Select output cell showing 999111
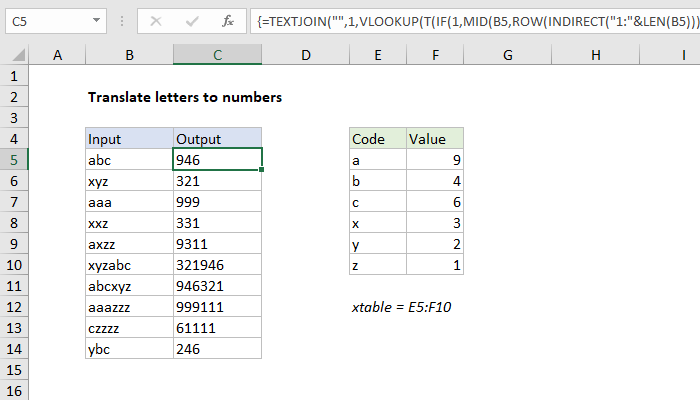This screenshot has width=700, height=400. click(x=217, y=307)
